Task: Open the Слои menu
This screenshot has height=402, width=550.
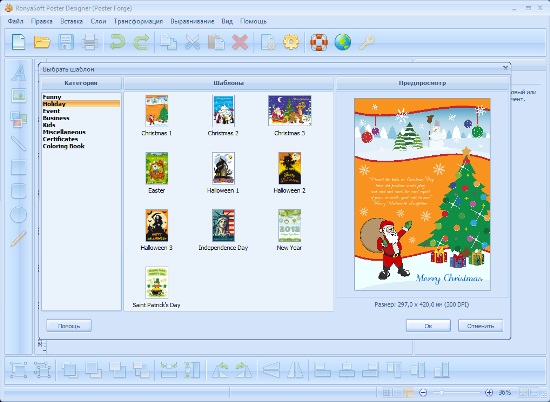Action: tap(98, 21)
